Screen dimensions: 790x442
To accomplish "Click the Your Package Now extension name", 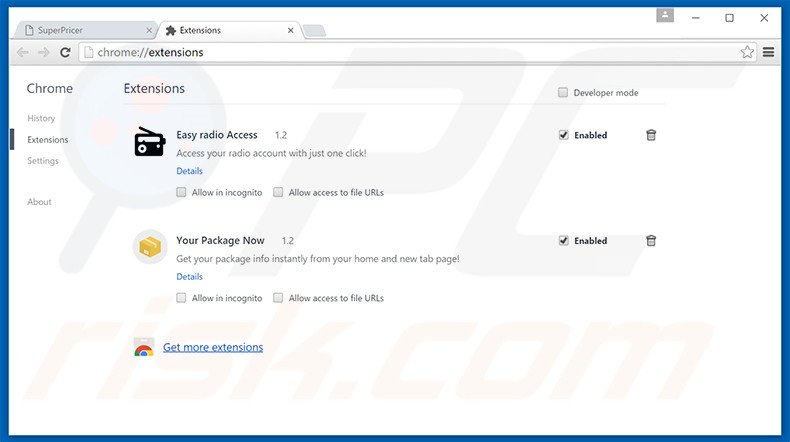I will point(220,241).
